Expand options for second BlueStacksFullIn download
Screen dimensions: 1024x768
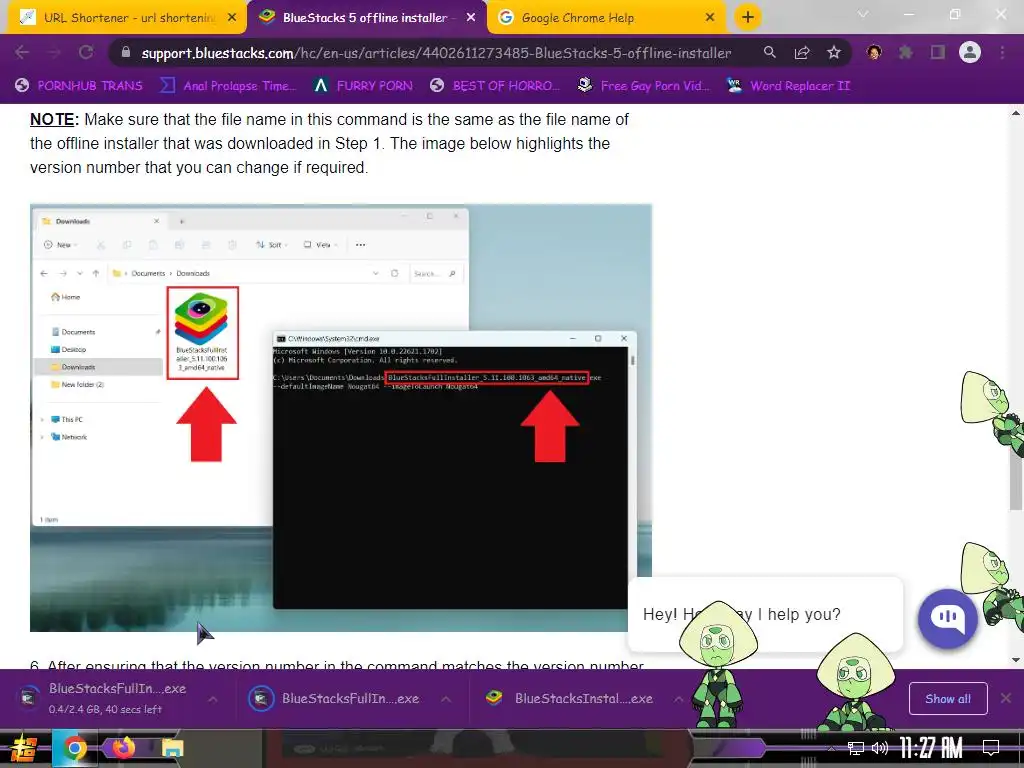click(446, 699)
